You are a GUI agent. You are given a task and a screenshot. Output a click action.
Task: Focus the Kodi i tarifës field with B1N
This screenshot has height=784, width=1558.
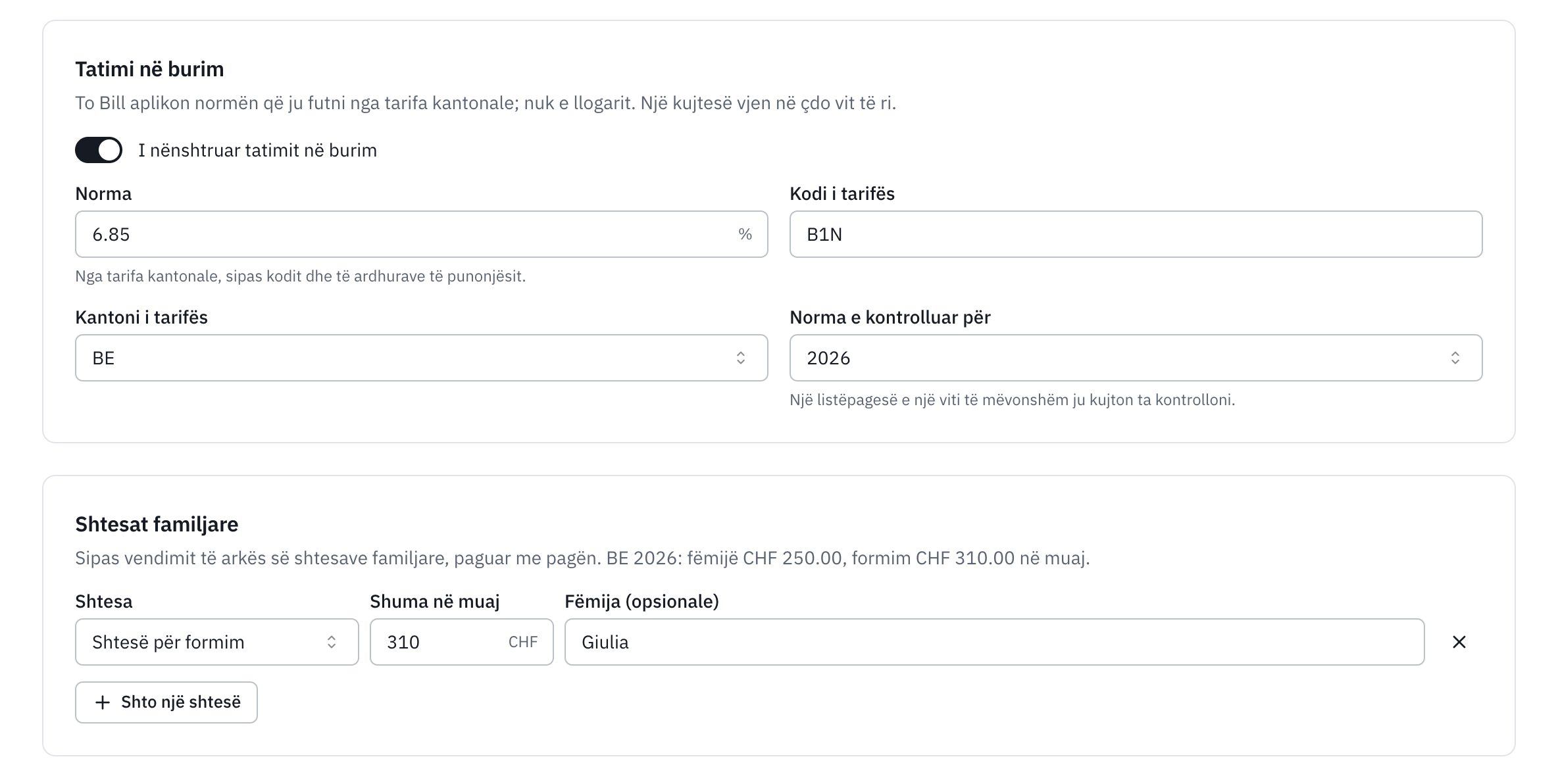(x=1136, y=234)
